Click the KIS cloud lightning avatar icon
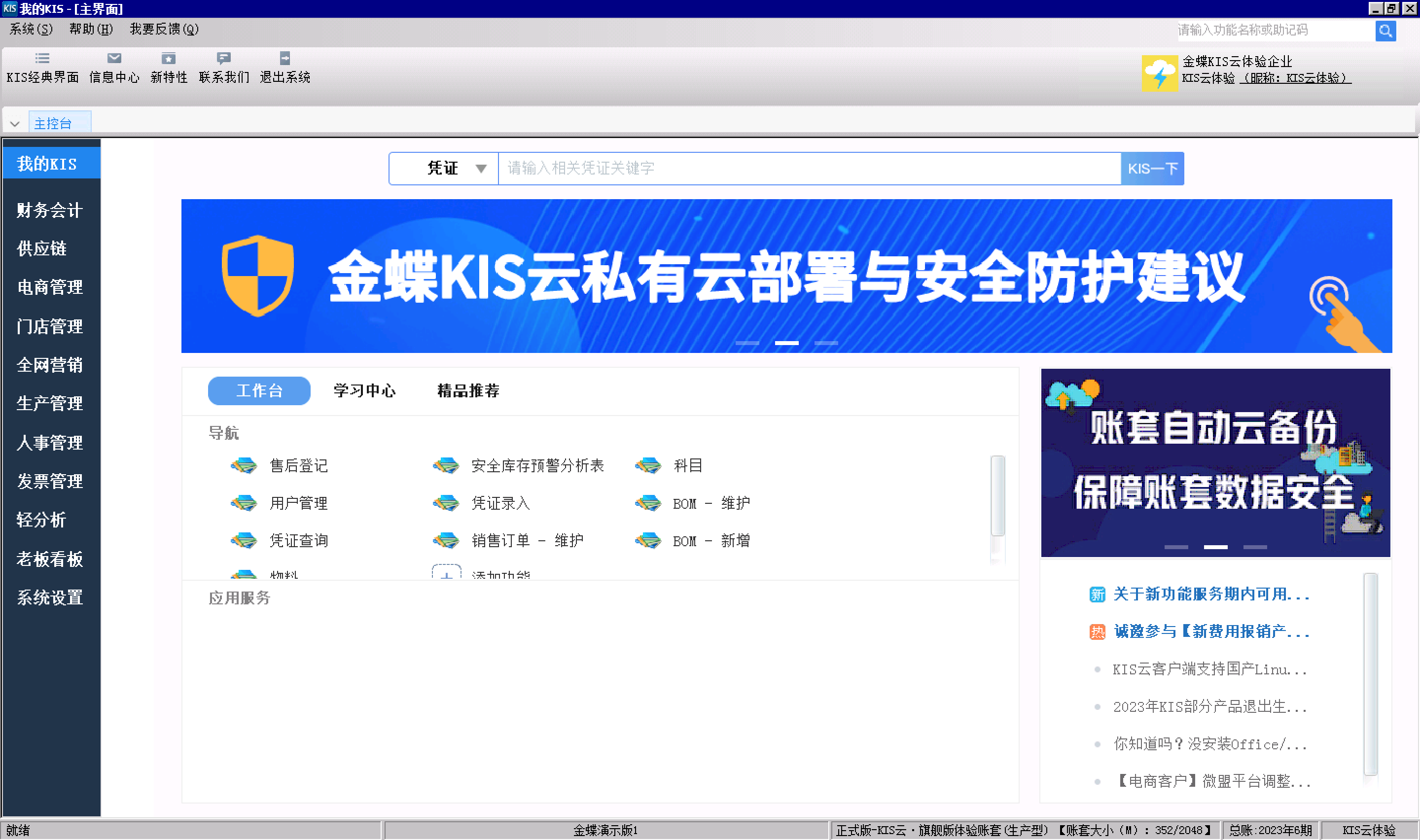1420x840 pixels. [x=1159, y=73]
